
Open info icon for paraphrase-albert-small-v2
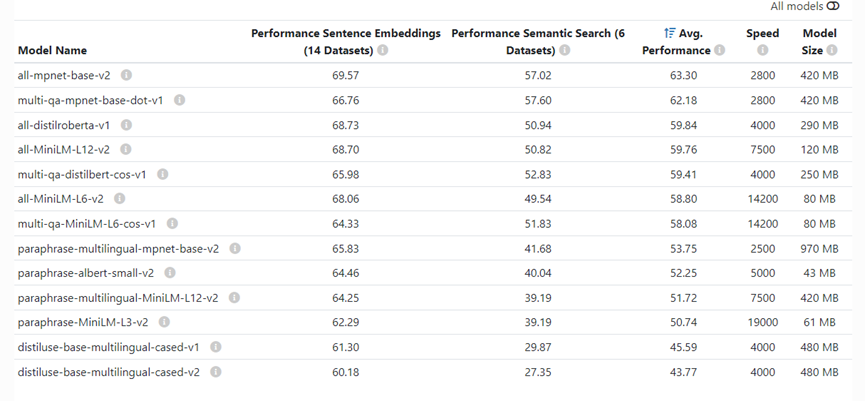(170, 272)
